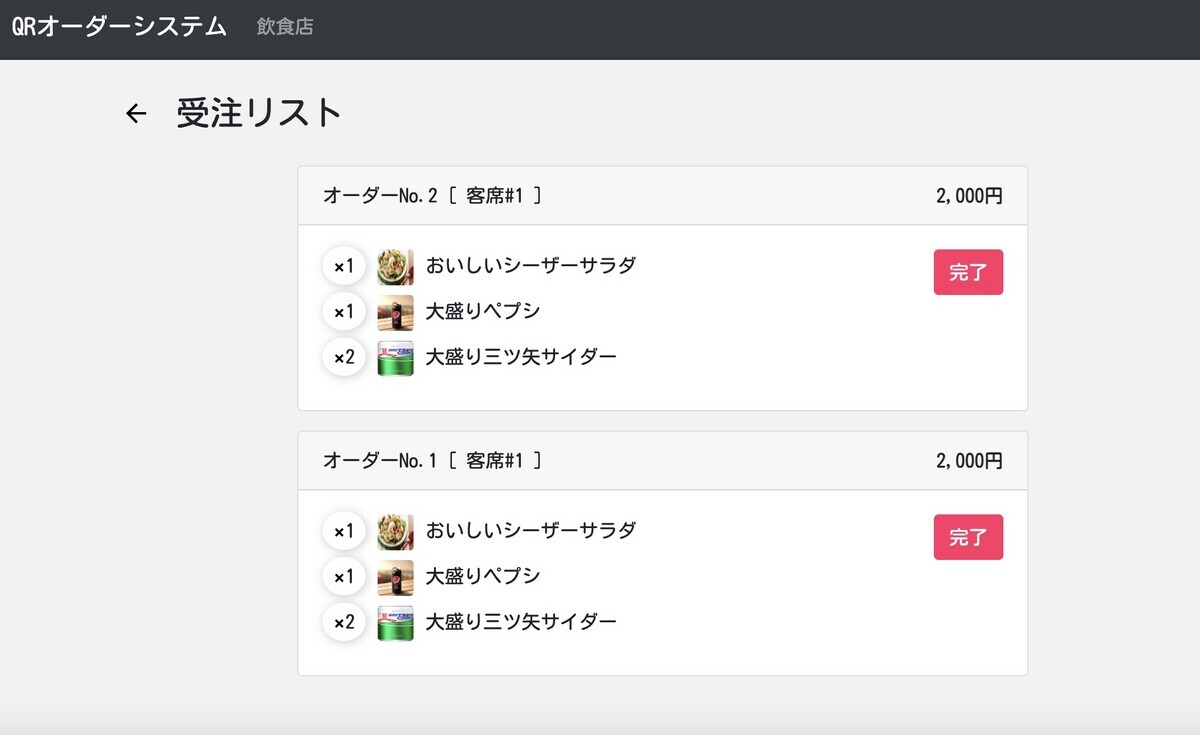Image resolution: width=1200 pixels, height=735 pixels.
Task: Select the 飲食店 menu item in the top bar
Action: (x=283, y=26)
